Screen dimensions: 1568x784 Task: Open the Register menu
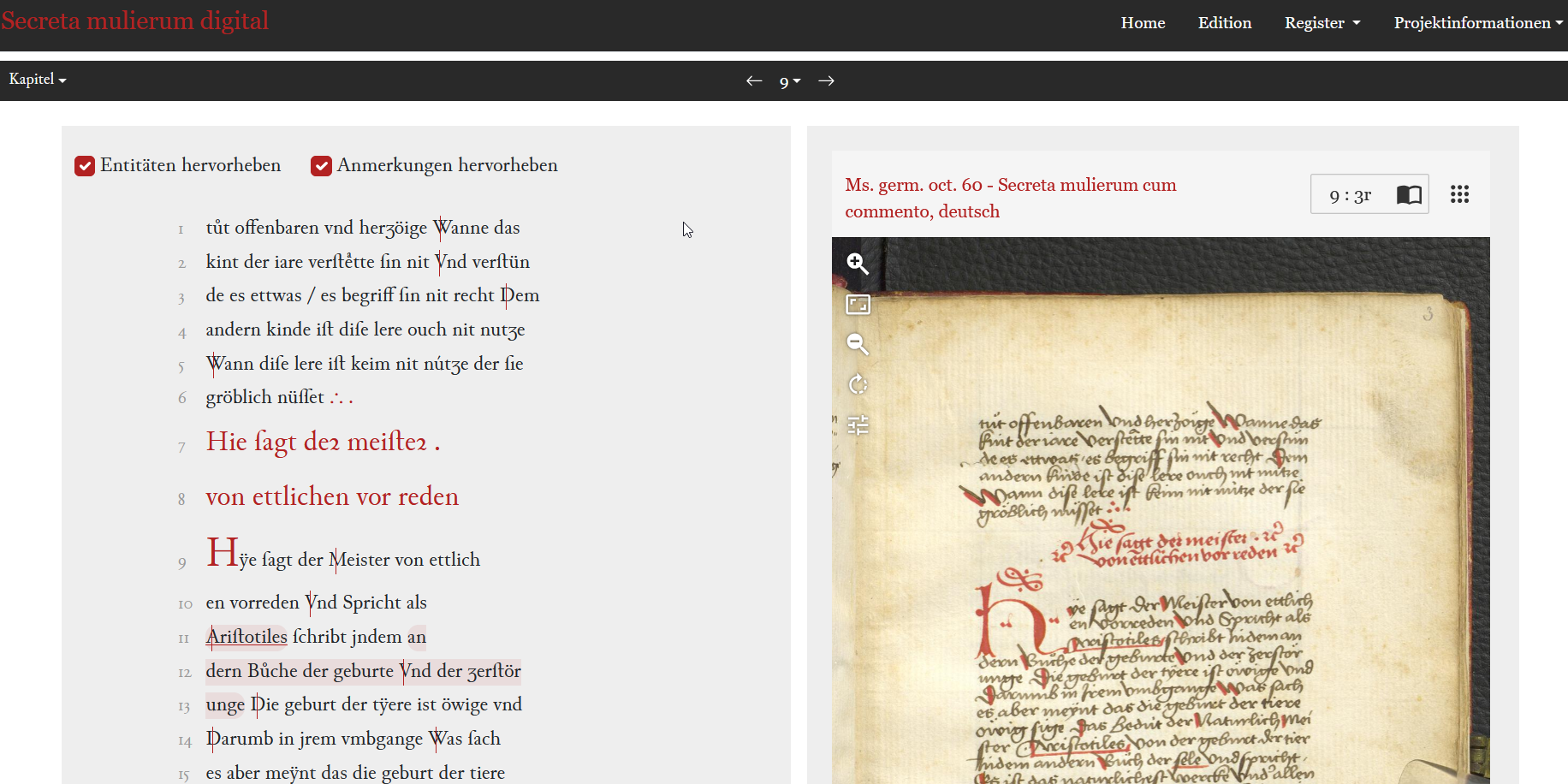click(1322, 22)
